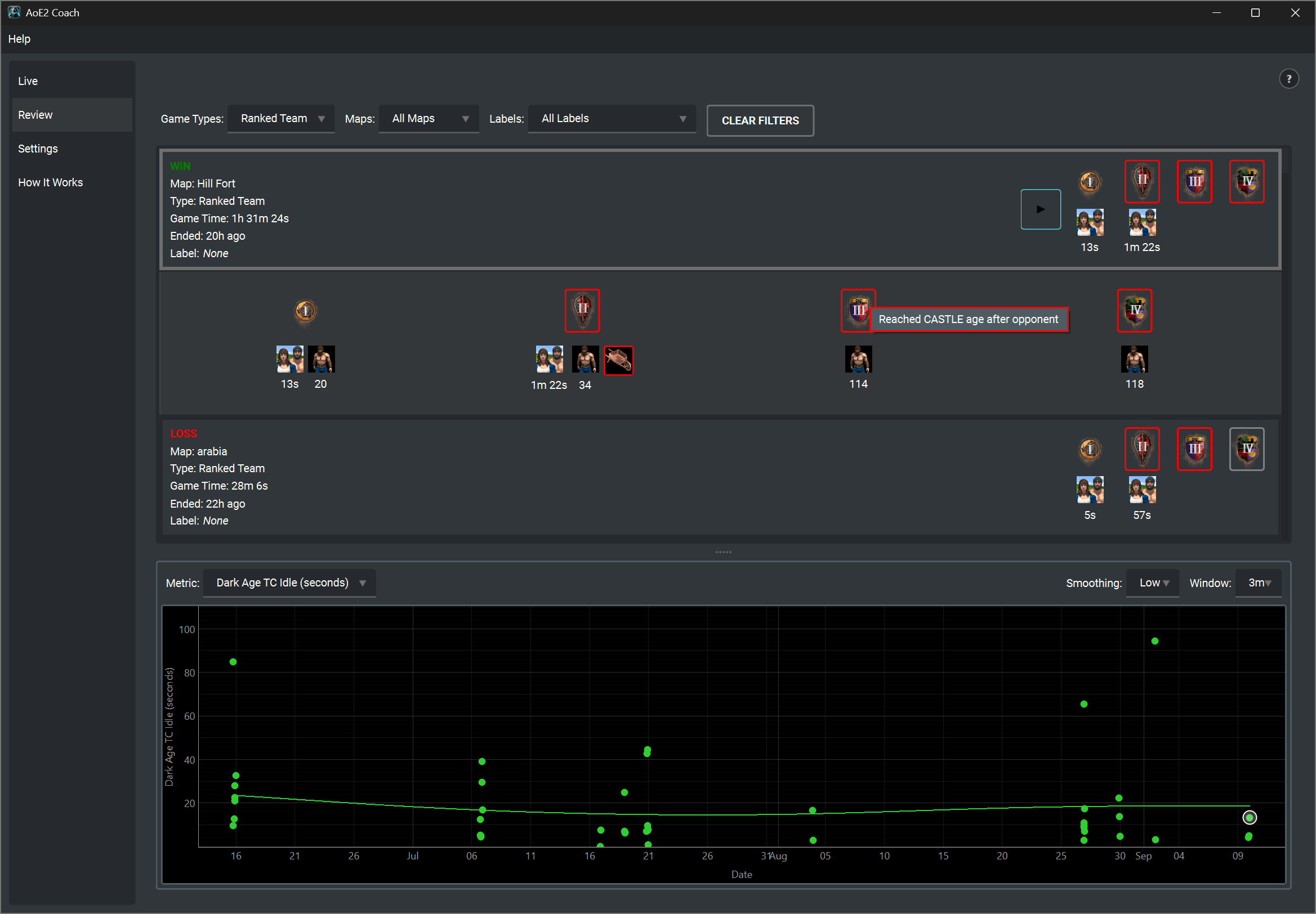Viewport: 1316px width, 914px height.
Task: Click villager count icon above 20
Action: (321, 360)
